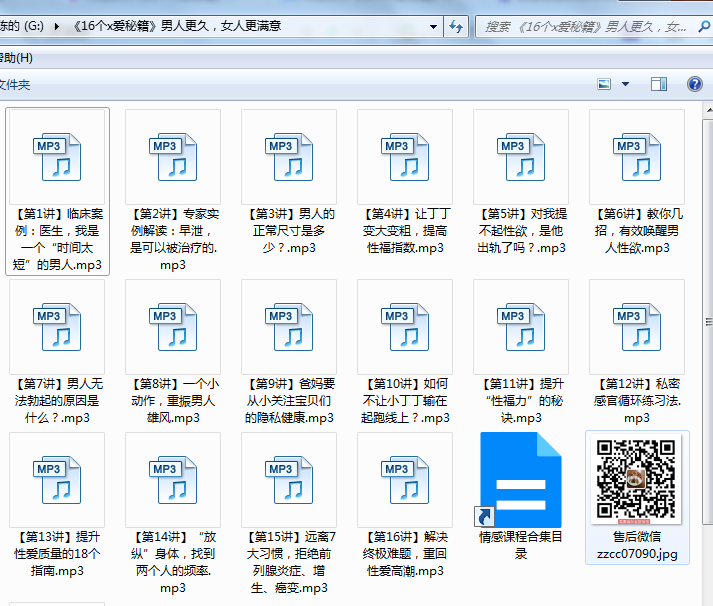The height and width of the screenshot is (606, 713).
Task: Expand the G: drive breadcrumb arrow
Action: click(x=56, y=26)
